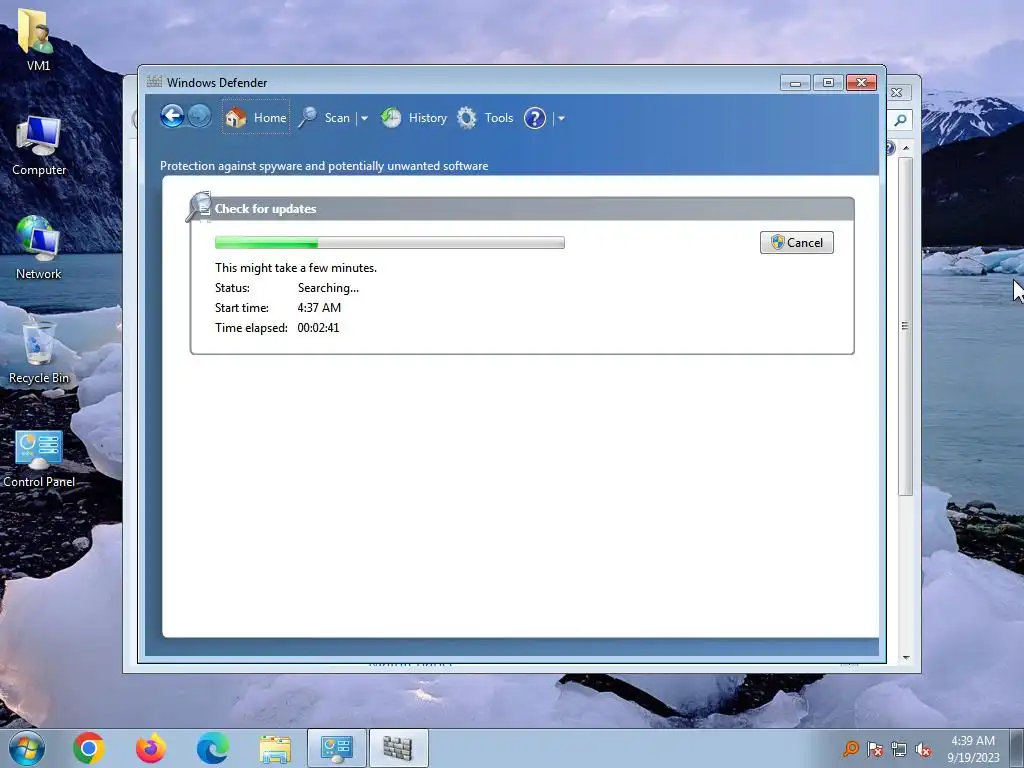Click the Check for updates magnifier icon
1024x768 pixels.
[x=199, y=207]
